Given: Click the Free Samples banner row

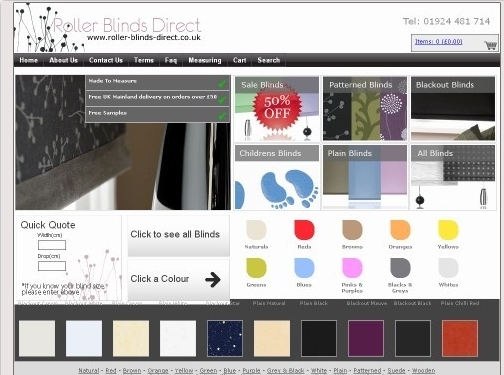Looking at the screenshot, I should (158, 114).
